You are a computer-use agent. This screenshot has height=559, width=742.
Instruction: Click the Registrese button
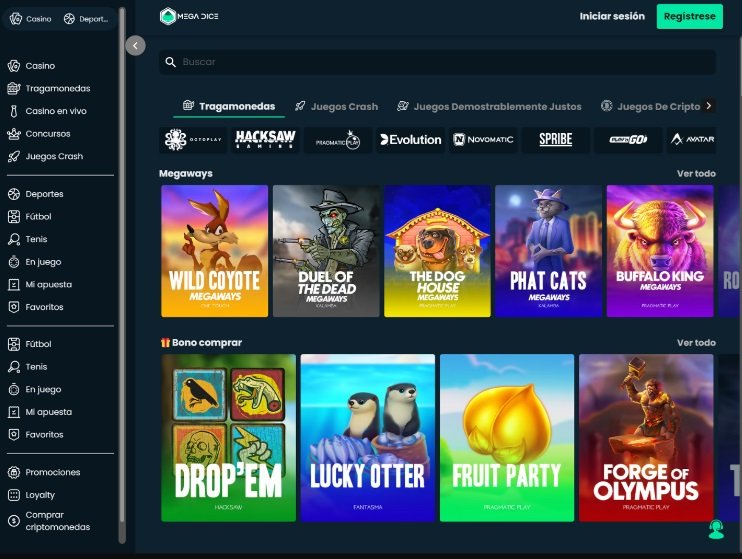tap(689, 16)
